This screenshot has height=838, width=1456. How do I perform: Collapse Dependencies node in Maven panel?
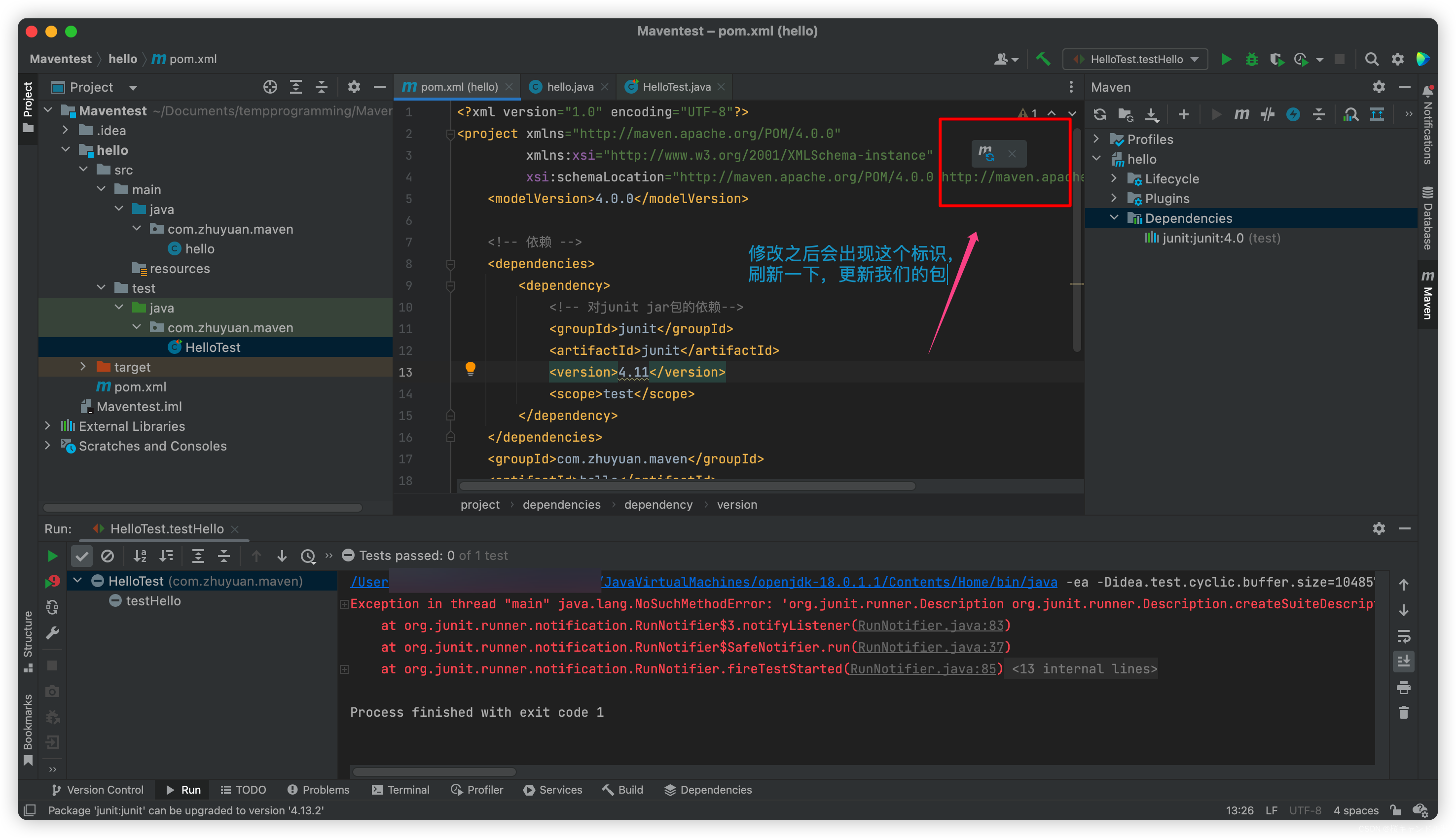tap(1114, 217)
